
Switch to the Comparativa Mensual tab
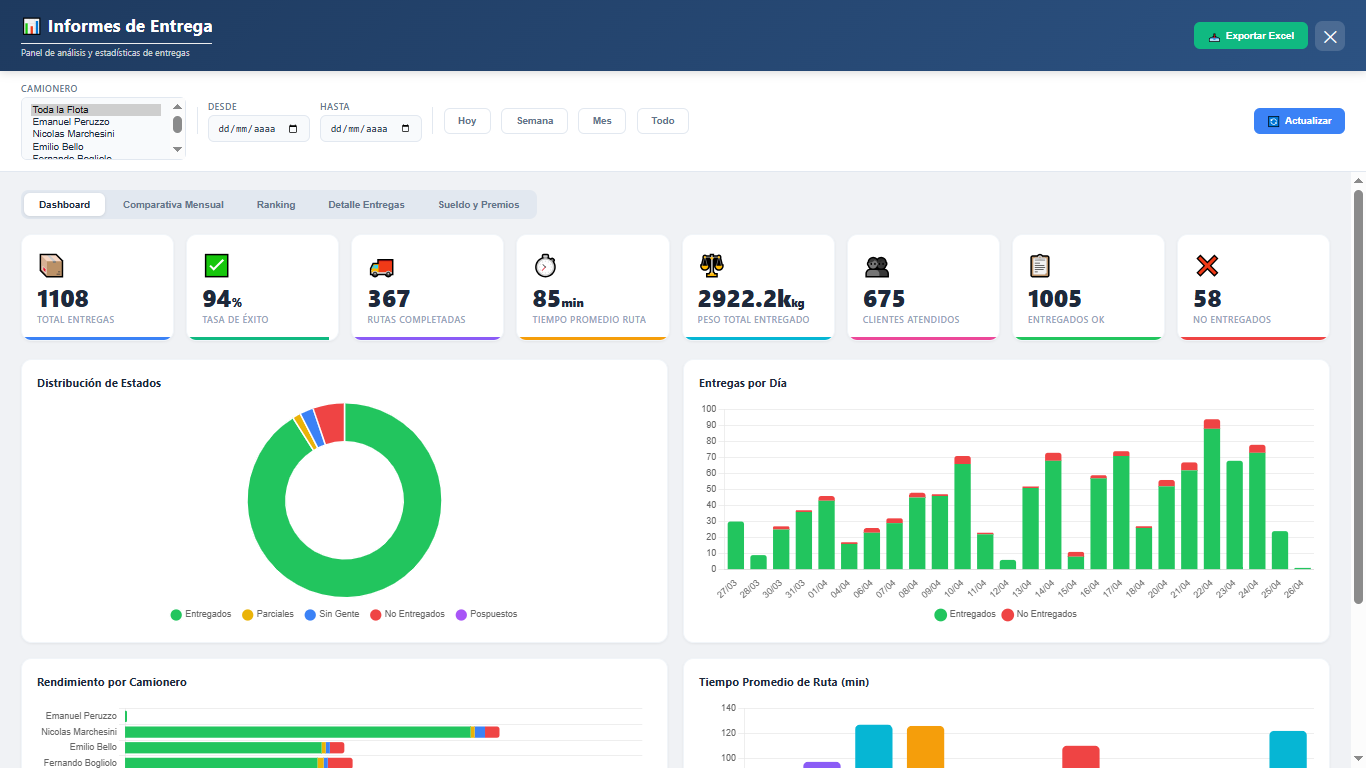pyautogui.click(x=173, y=205)
